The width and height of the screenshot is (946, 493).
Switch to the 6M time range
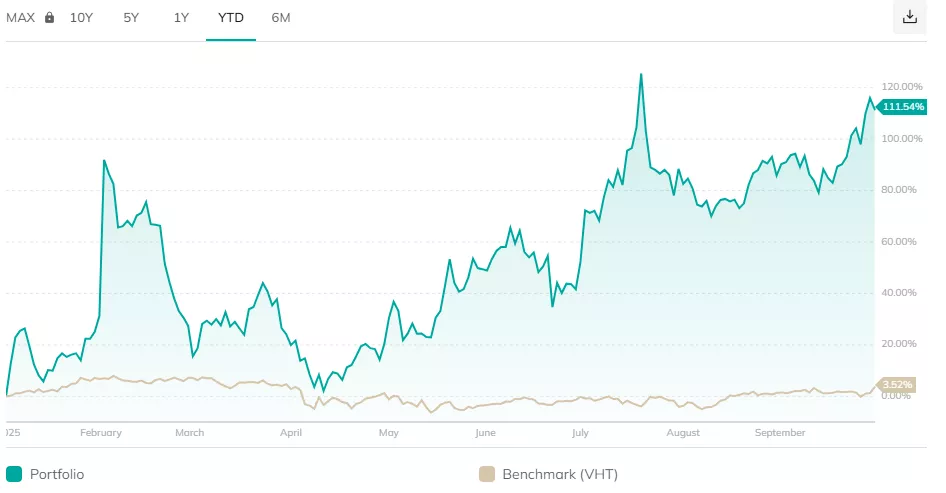pos(281,18)
